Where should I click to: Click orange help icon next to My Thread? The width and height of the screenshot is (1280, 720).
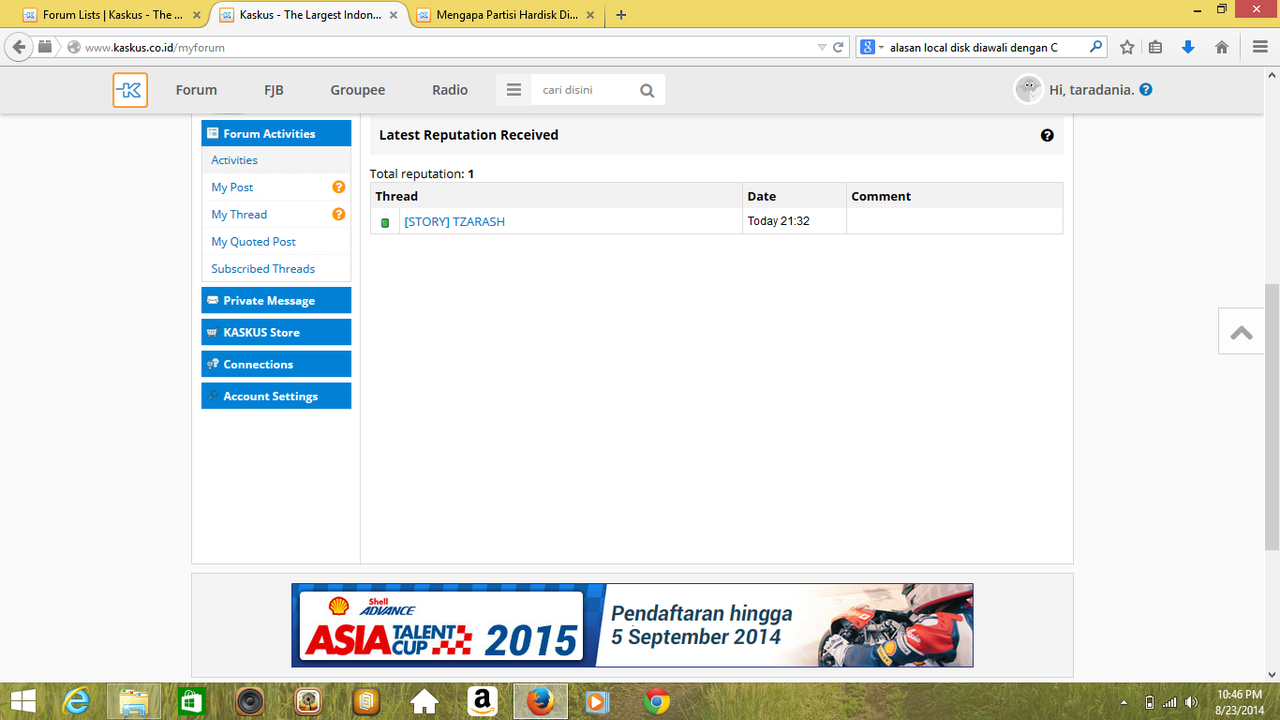[x=339, y=214]
